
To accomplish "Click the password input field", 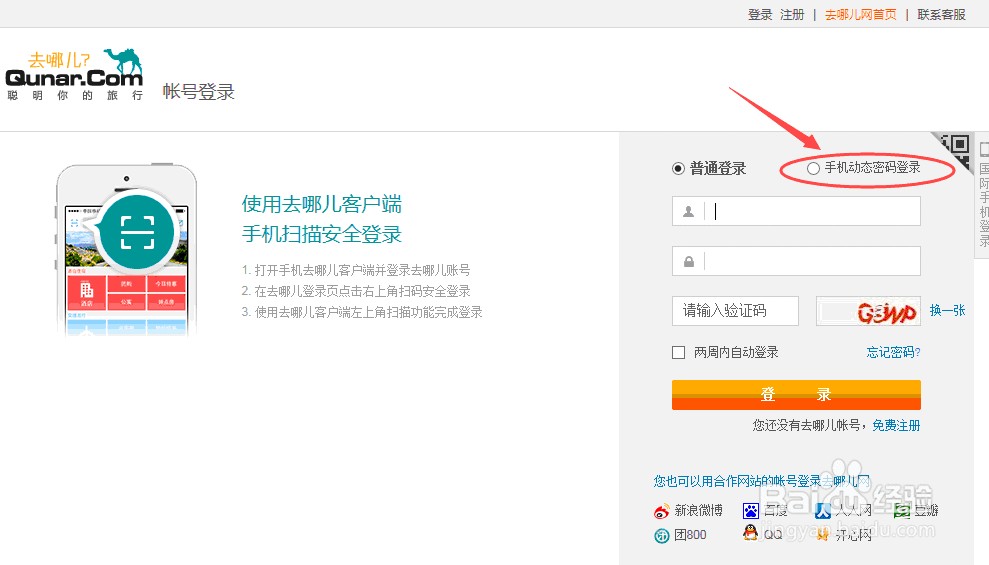I will (x=796, y=261).
